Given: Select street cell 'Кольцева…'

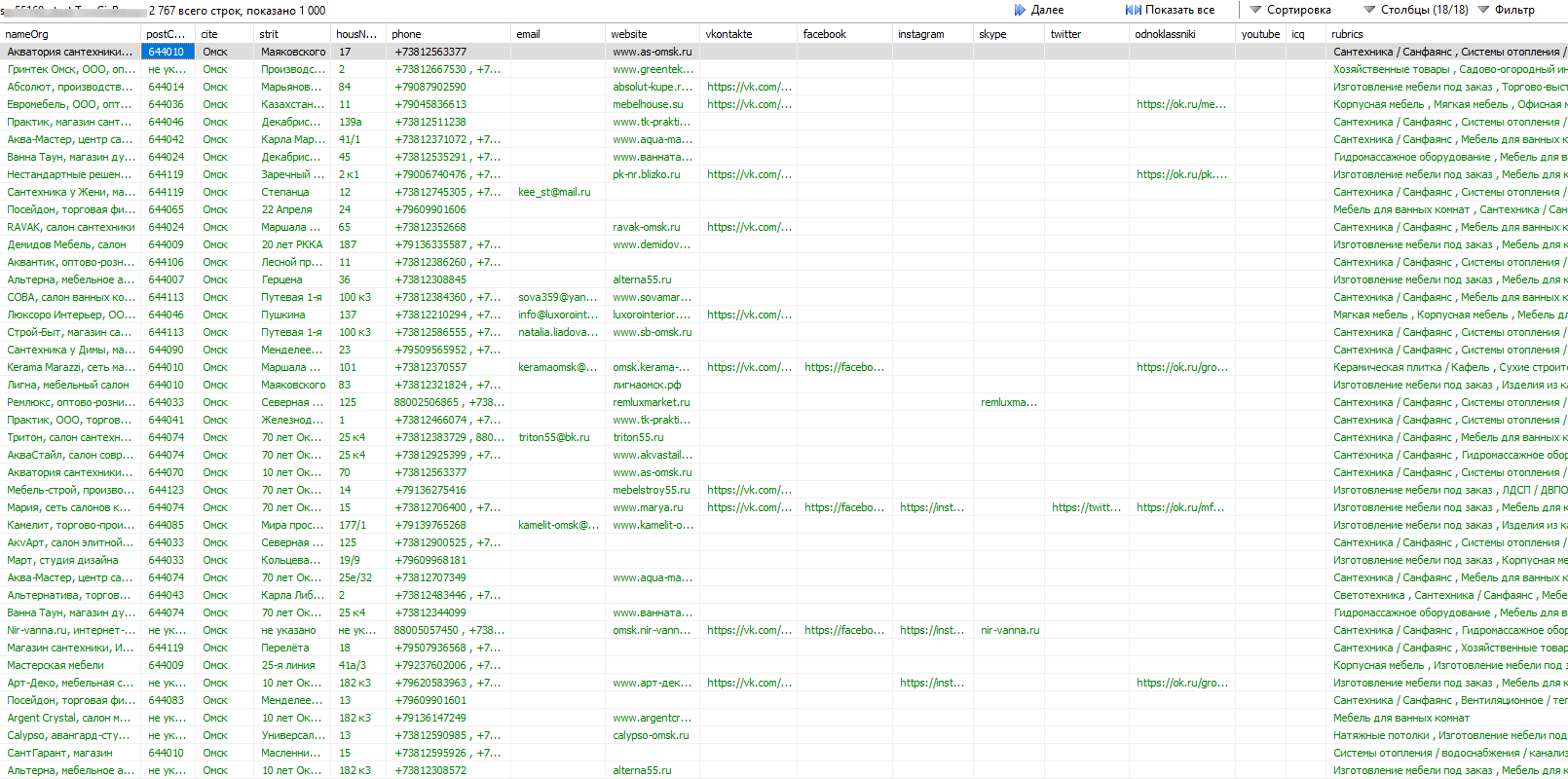Looking at the screenshot, I should pos(293,560).
